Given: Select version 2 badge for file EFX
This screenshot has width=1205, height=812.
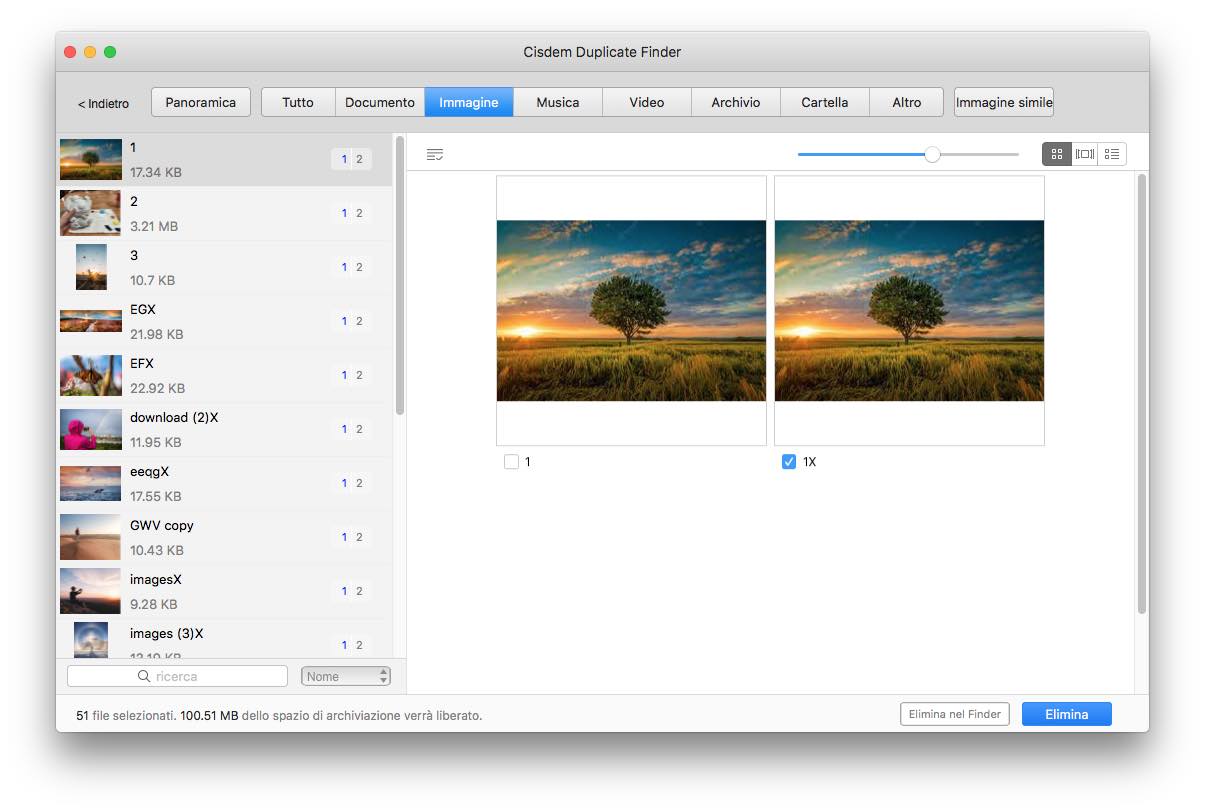Looking at the screenshot, I should pos(358,374).
